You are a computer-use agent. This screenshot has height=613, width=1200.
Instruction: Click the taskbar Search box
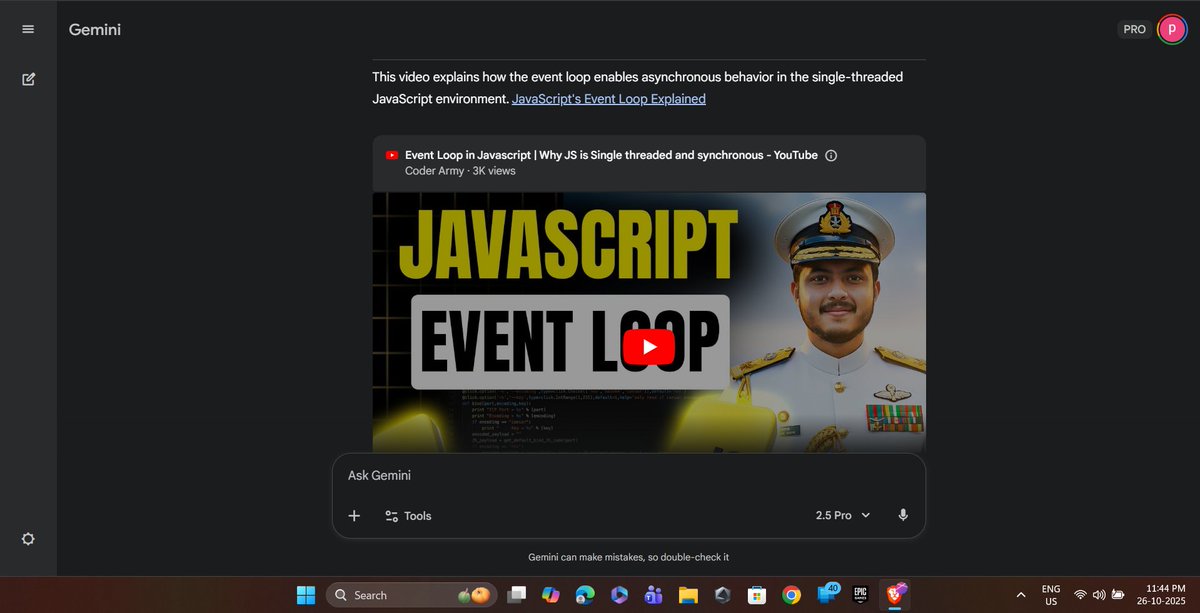click(412, 595)
